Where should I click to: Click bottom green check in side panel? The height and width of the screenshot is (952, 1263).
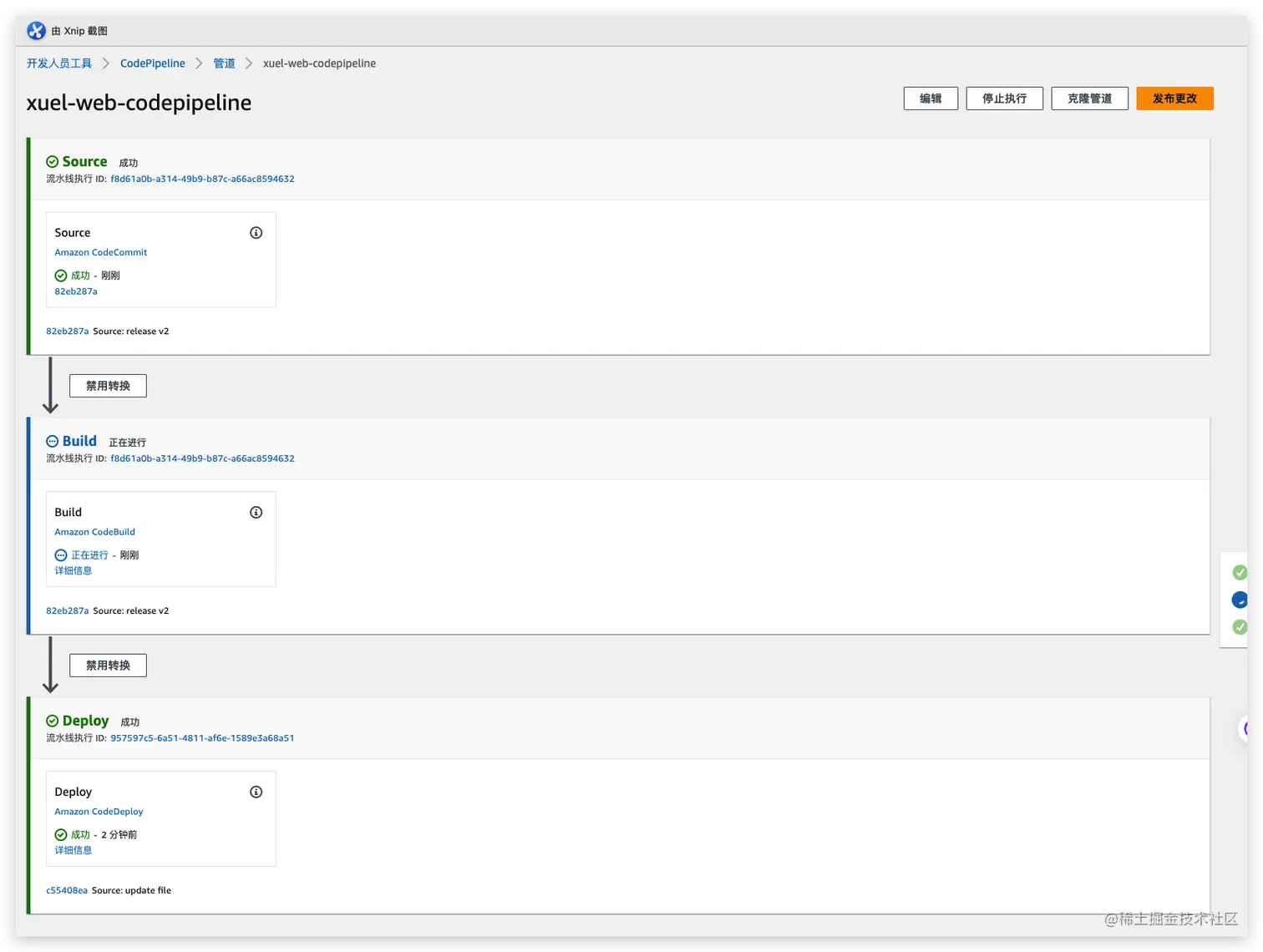1240,627
